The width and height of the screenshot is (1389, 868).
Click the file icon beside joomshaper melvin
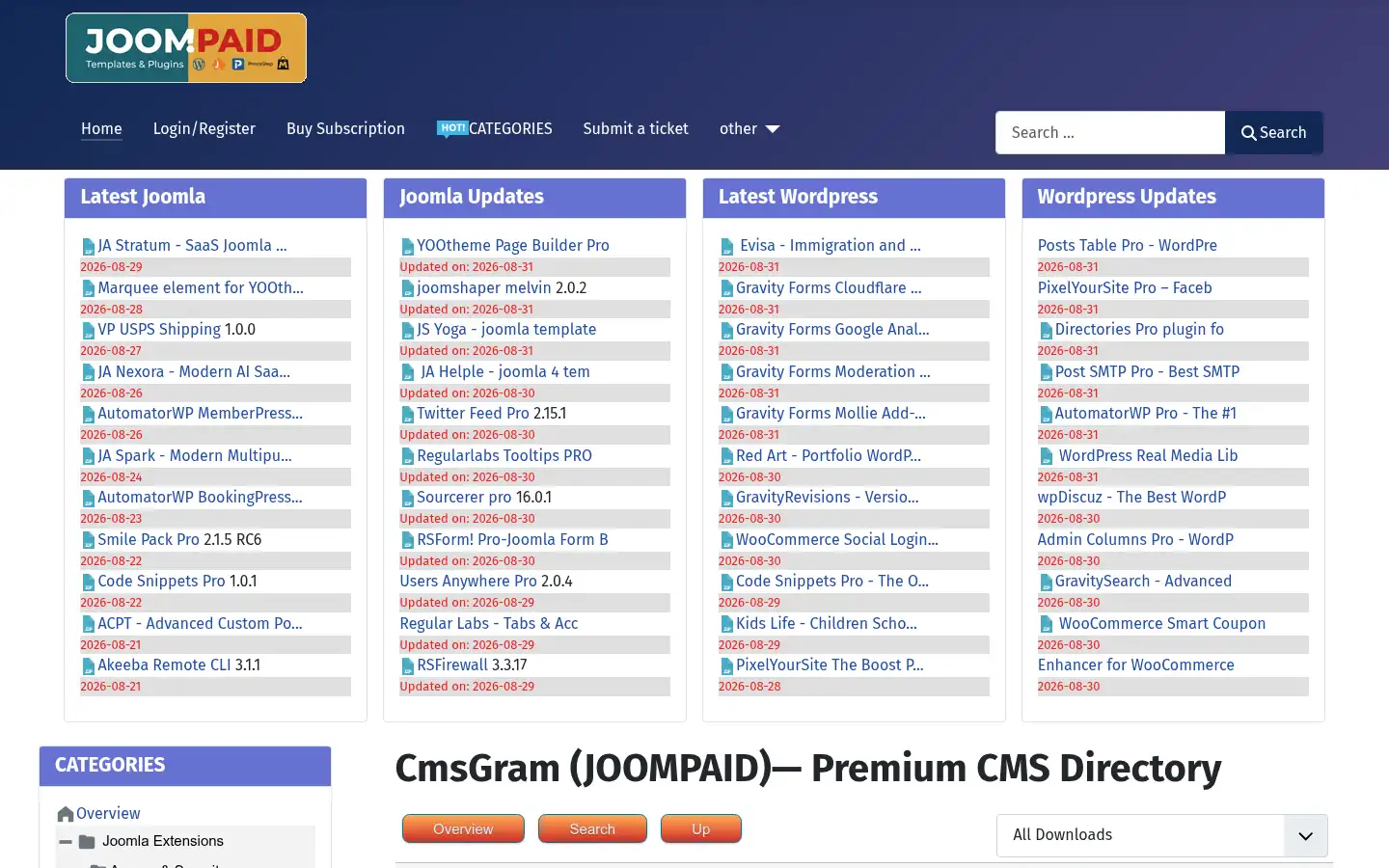[408, 288]
